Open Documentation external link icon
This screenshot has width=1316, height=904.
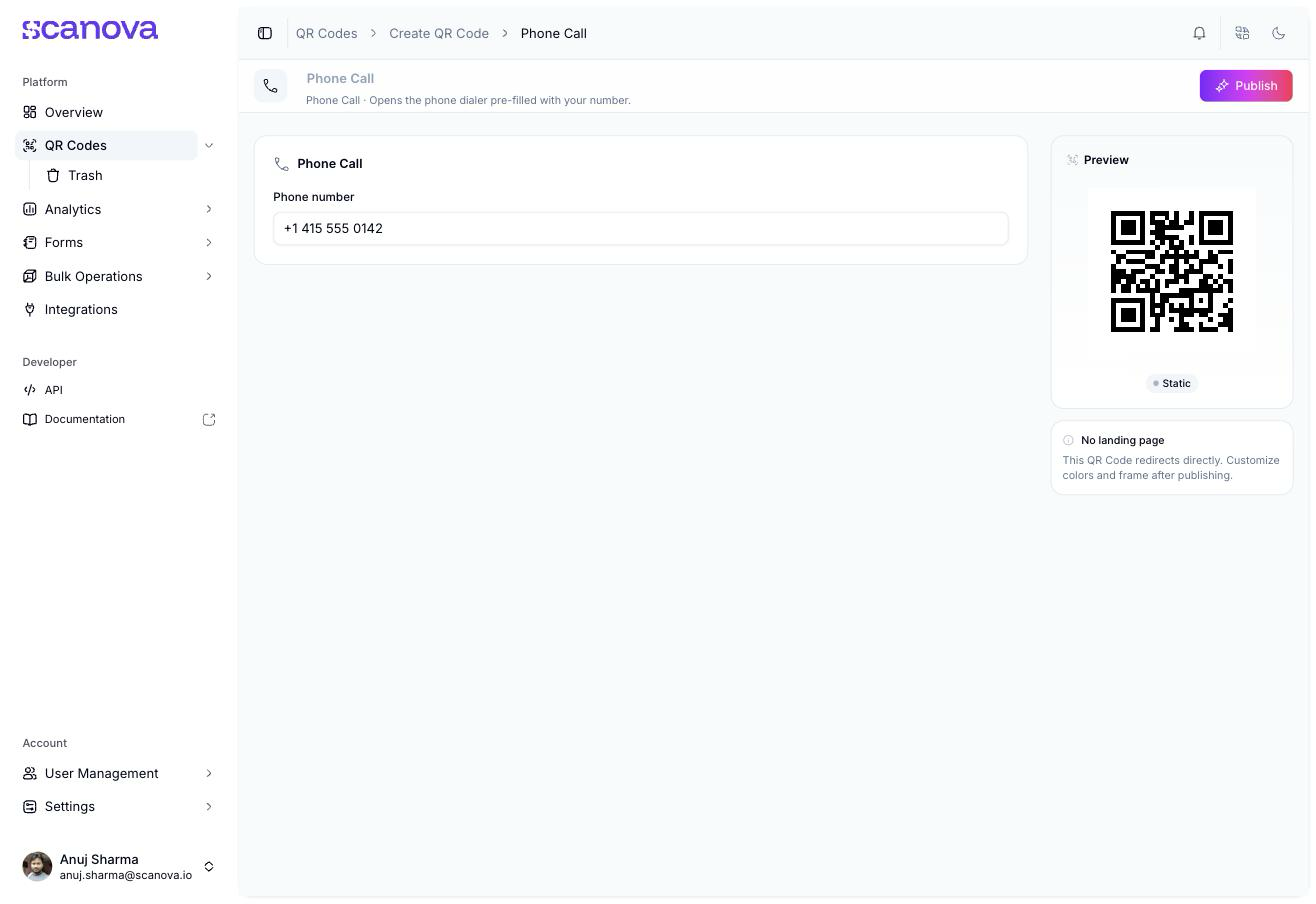[x=209, y=419]
